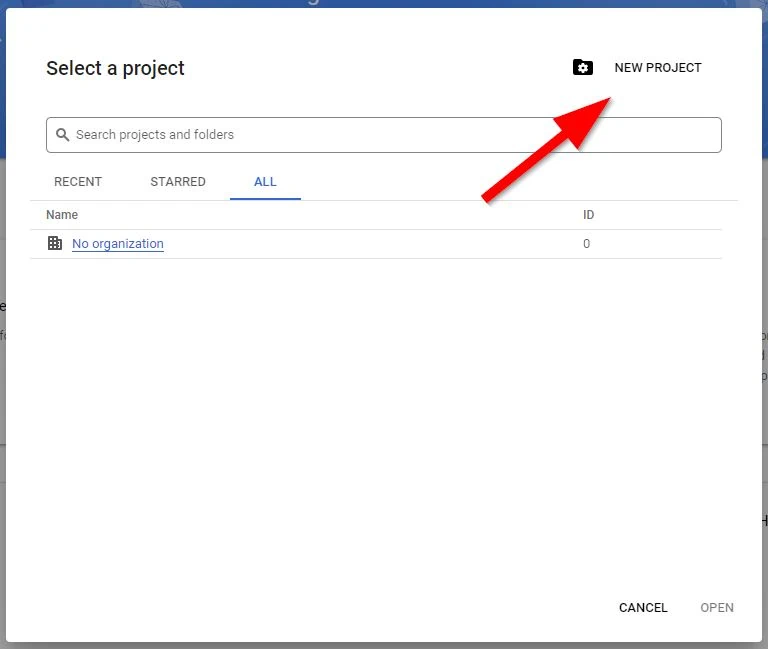This screenshot has width=768, height=649.
Task: Click the Select a project heading
Action: pos(115,69)
